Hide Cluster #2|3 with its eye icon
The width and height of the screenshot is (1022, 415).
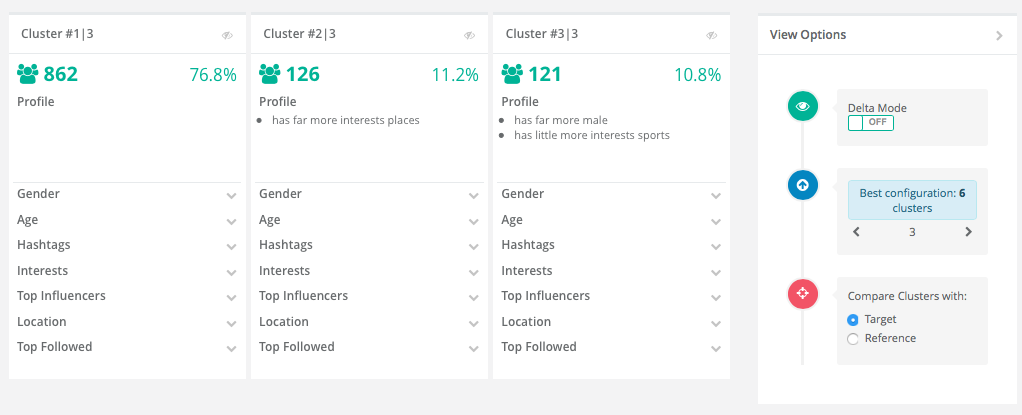tap(469, 35)
